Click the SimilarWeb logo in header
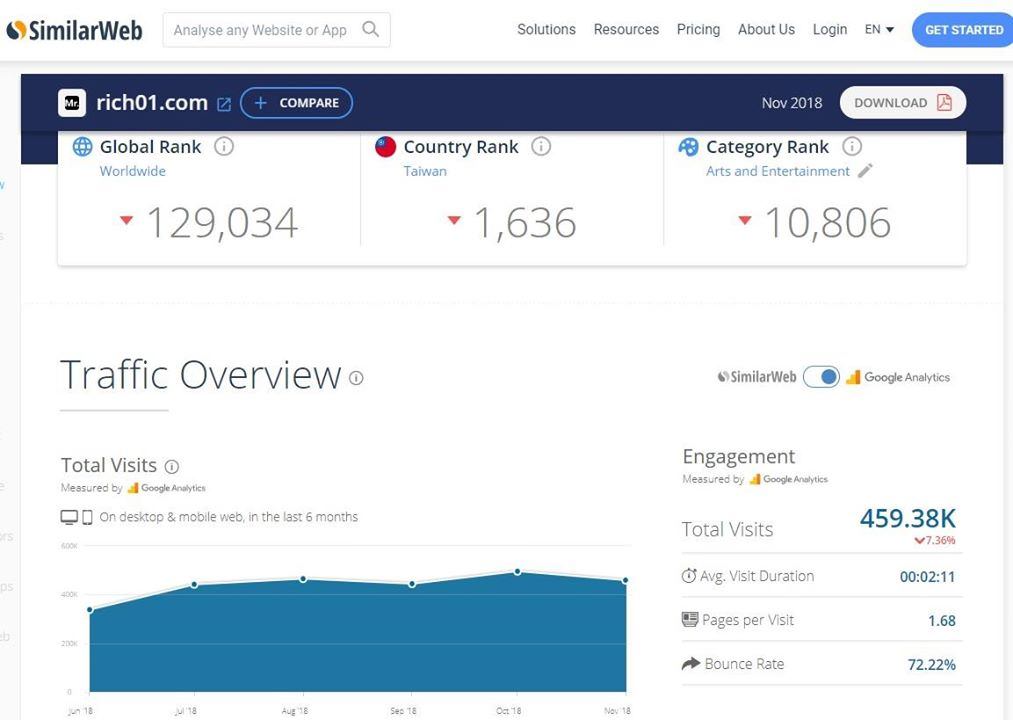The height and width of the screenshot is (720, 1013). 74,30
